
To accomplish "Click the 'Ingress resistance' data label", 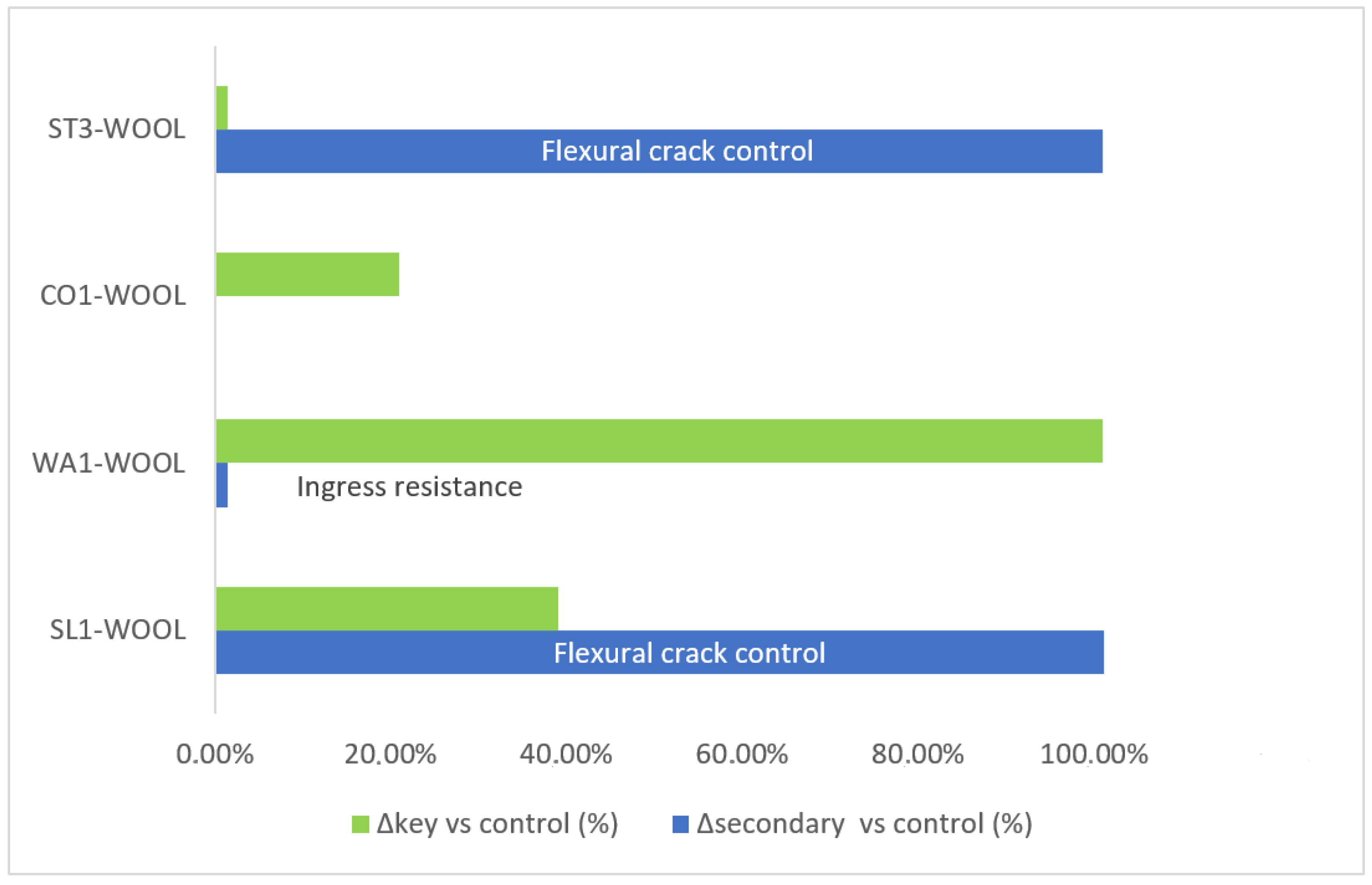I will pyautogui.click(x=409, y=487).
